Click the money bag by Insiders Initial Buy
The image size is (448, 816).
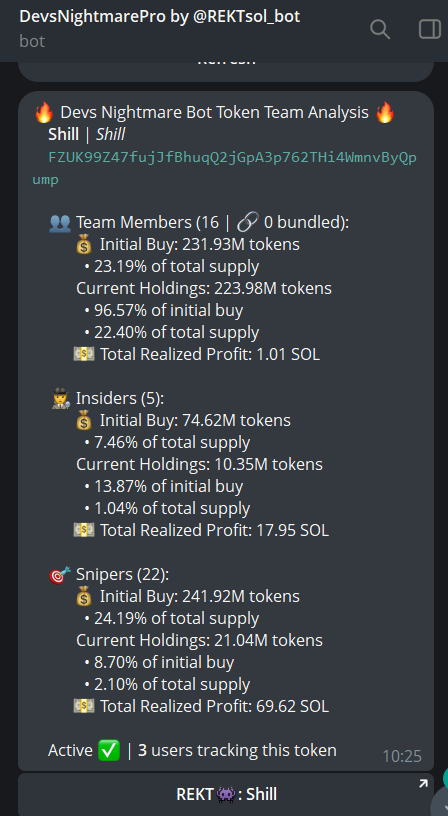(x=84, y=420)
